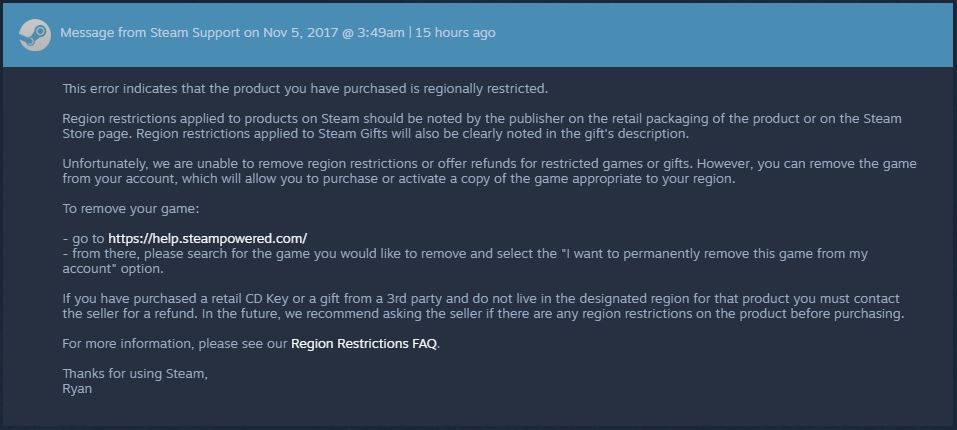Open the https://help.steampowered.com/ link
Image resolution: width=957 pixels, height=430 pixels.
click(x=207, y=239)
